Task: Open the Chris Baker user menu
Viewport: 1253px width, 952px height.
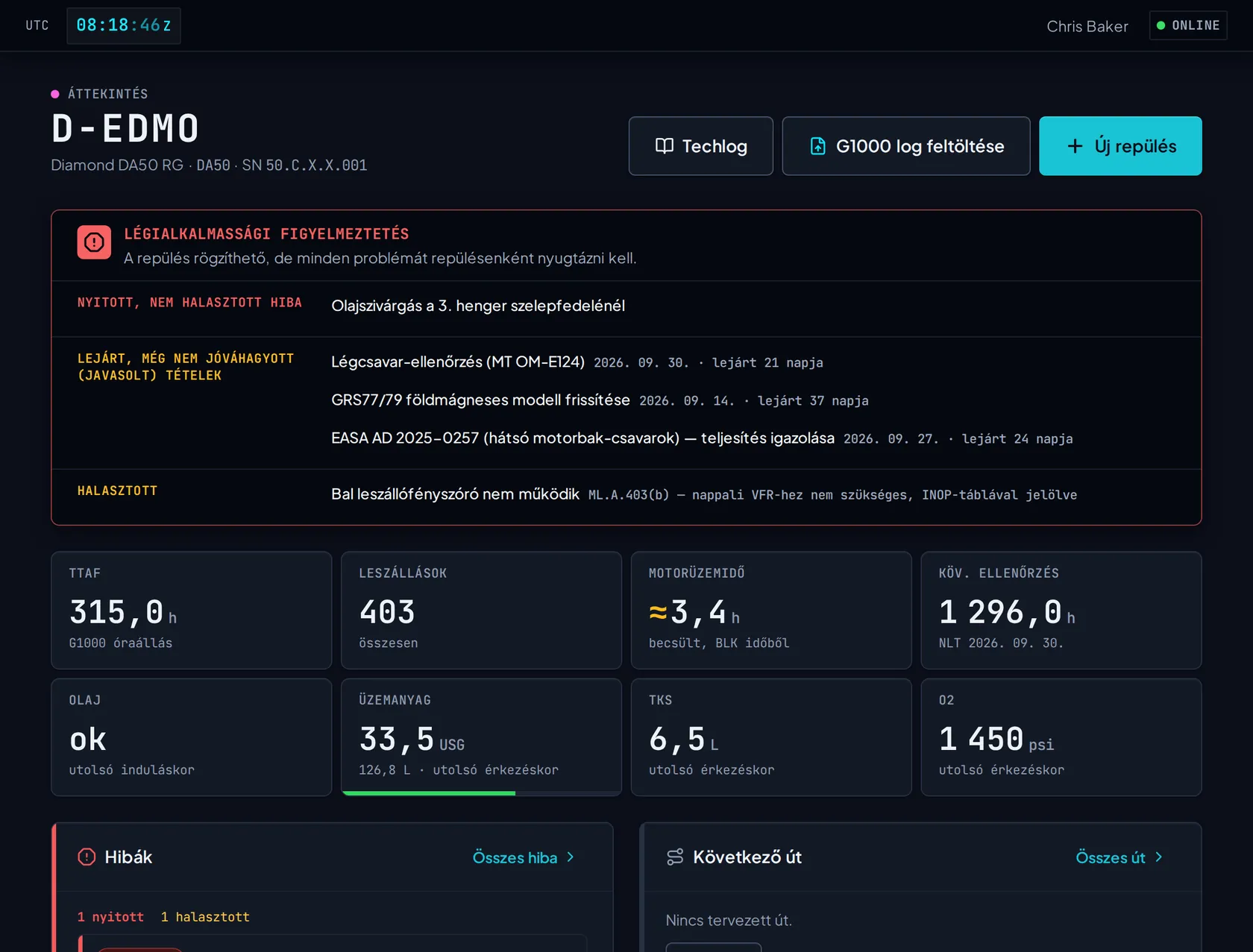Action: click(1087, 26)
